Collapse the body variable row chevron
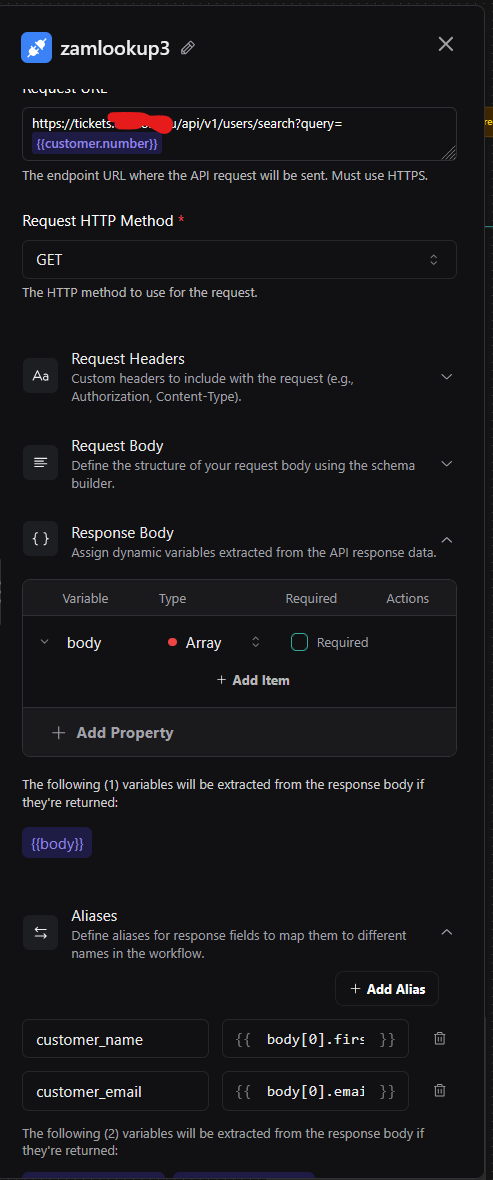493x1180 pixels. (44, 642)
